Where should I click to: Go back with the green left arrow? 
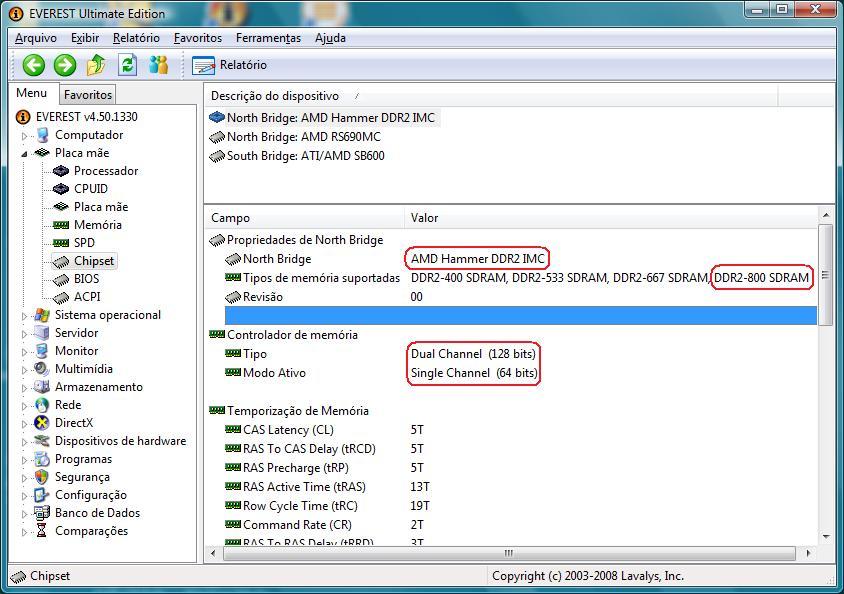tap(33, 65)
